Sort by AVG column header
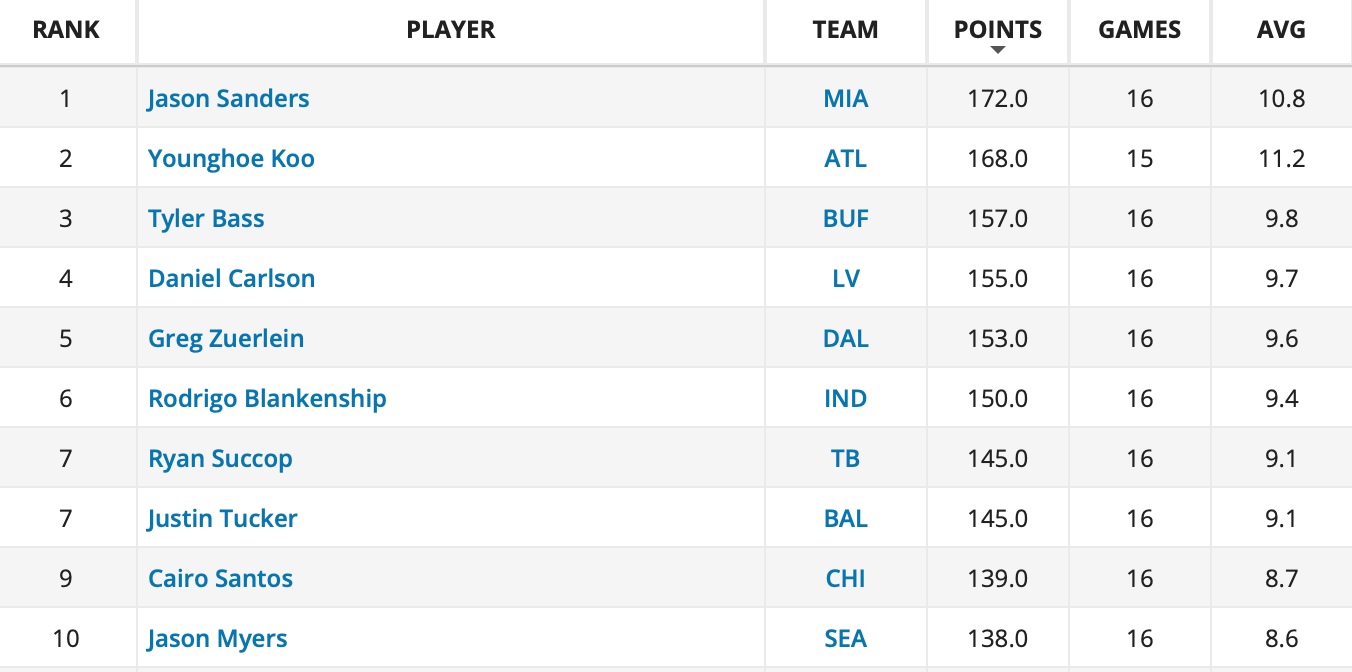Viewport: 1352px width, 672px height. point(1281,30)
